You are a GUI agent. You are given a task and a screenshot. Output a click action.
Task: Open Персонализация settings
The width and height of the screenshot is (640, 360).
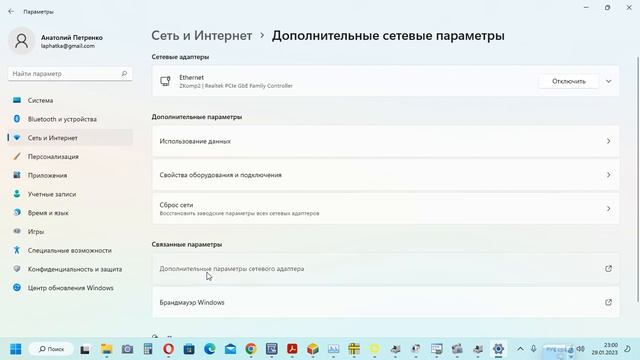pyautogui.click(x=70, y=157)
